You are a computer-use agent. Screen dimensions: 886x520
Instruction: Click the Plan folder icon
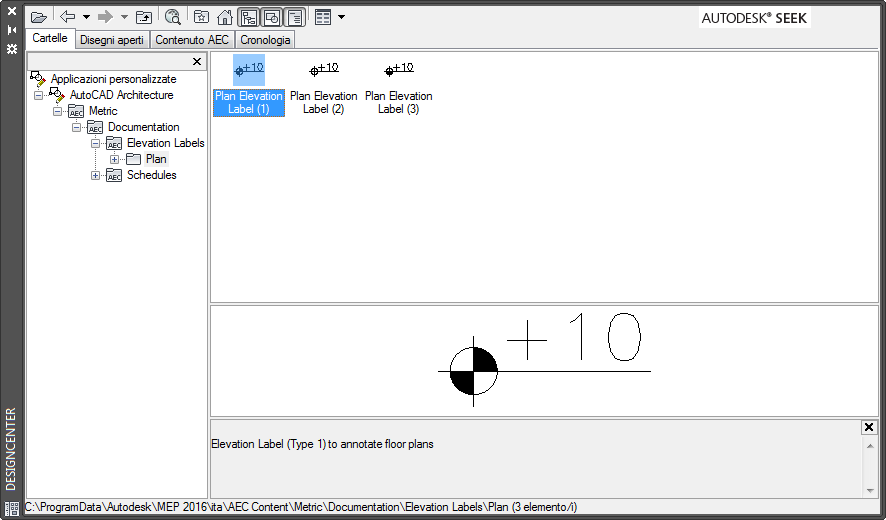[x=133, y=159]
